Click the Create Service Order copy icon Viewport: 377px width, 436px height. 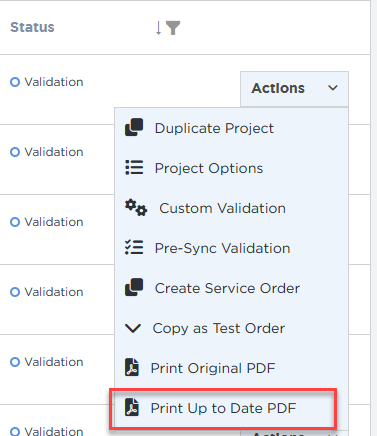tap(134, 287)
